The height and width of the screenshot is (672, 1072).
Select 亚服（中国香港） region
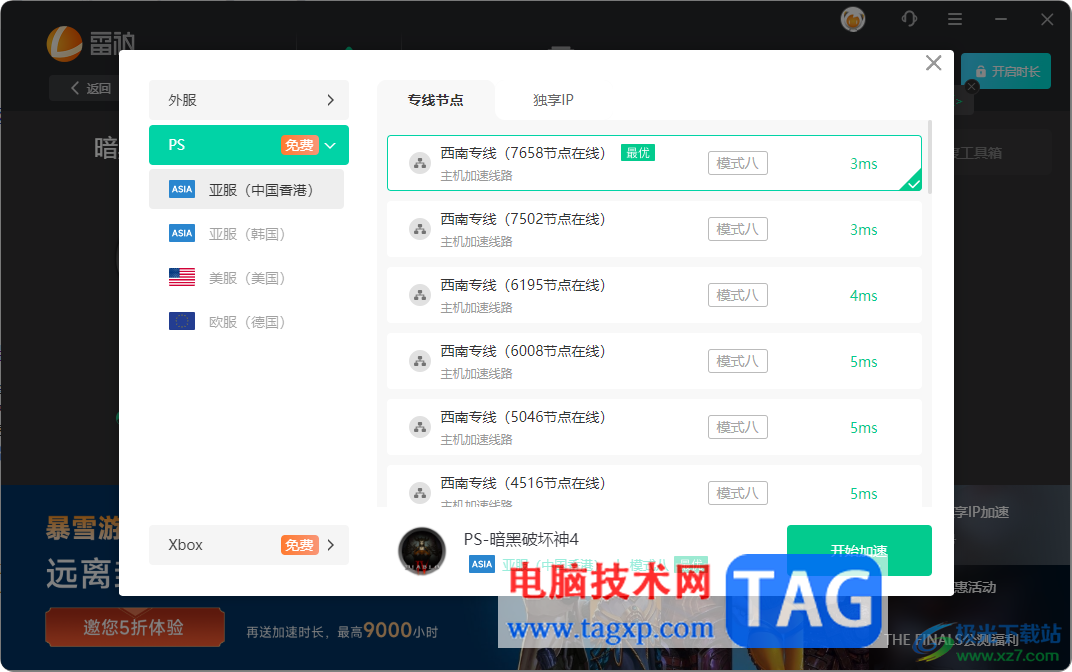[x=246, y=189]
